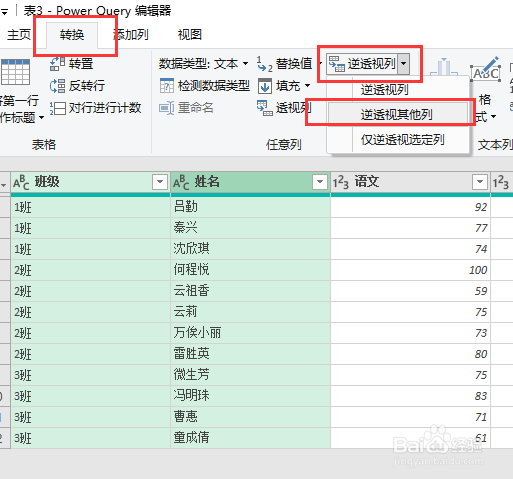
Task: Select the cell containing 秦兴
Action: (250, 228)
